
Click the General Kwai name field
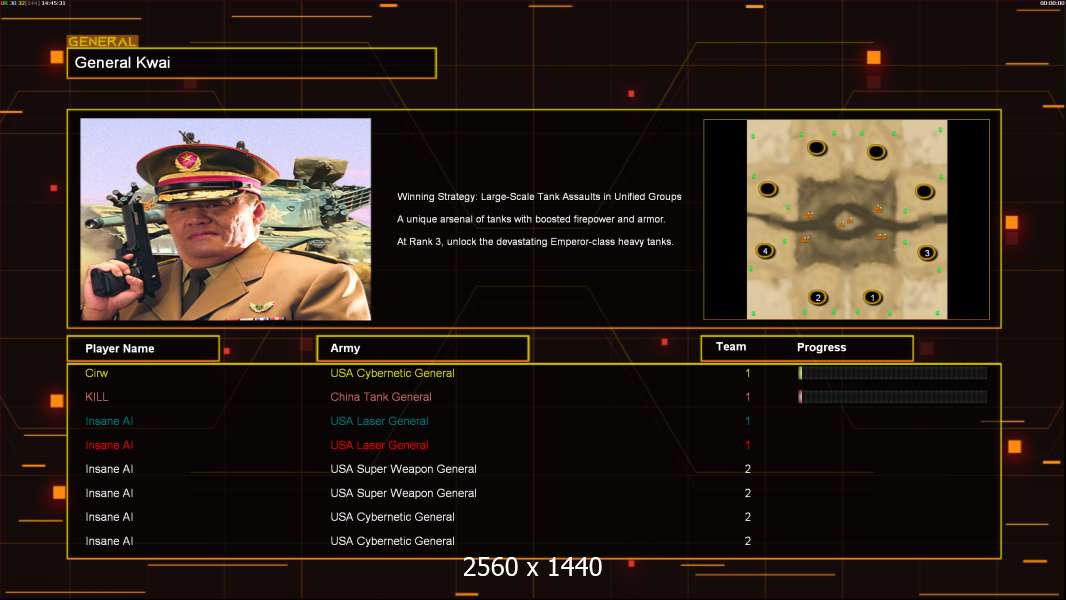(x=252, y=63)
